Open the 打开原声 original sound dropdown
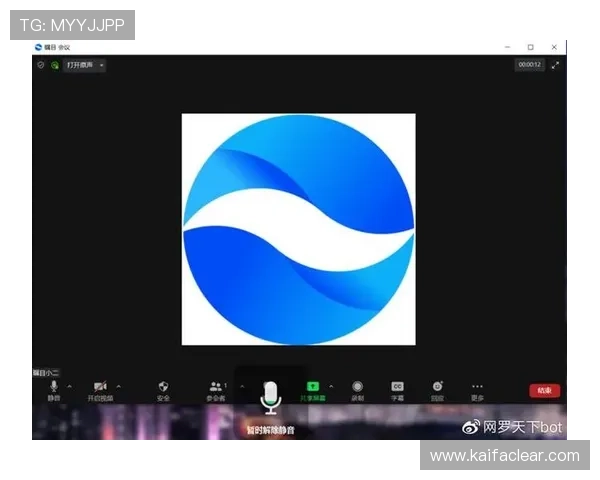This screenshot has width=600, height=480. (84, 65)
